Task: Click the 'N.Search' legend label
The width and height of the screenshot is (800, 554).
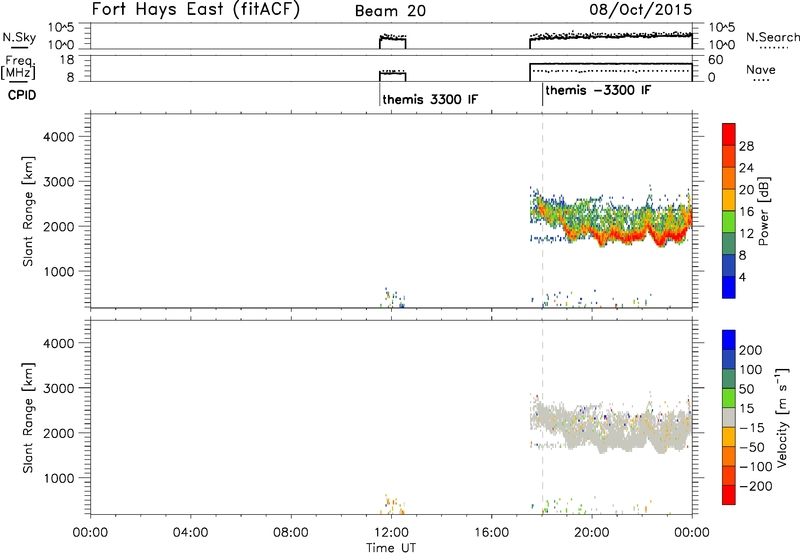Action: tap(772, 37)
